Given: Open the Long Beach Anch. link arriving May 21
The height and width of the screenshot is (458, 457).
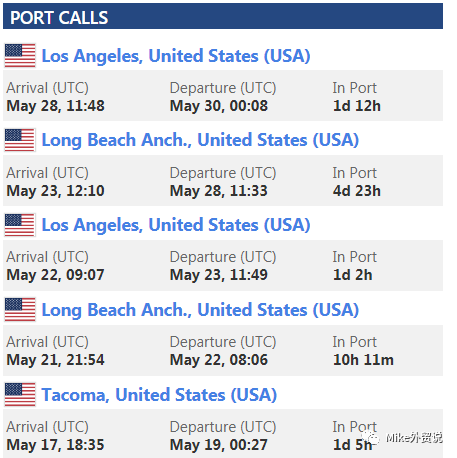Looking at the screenshot, I should [200, 310].
